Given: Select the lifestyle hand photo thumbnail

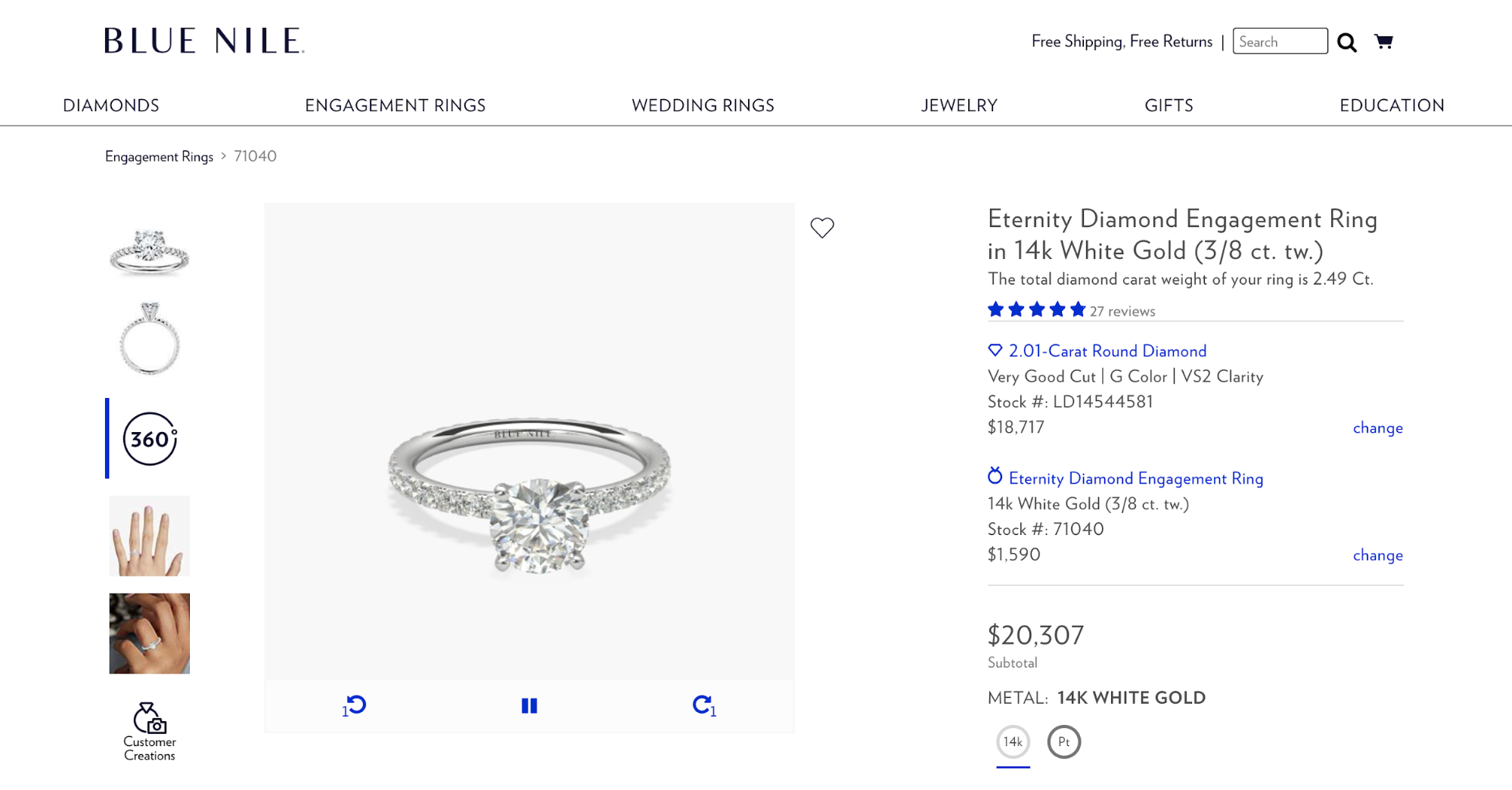Looking at the screenshot, I should point(150,633).
